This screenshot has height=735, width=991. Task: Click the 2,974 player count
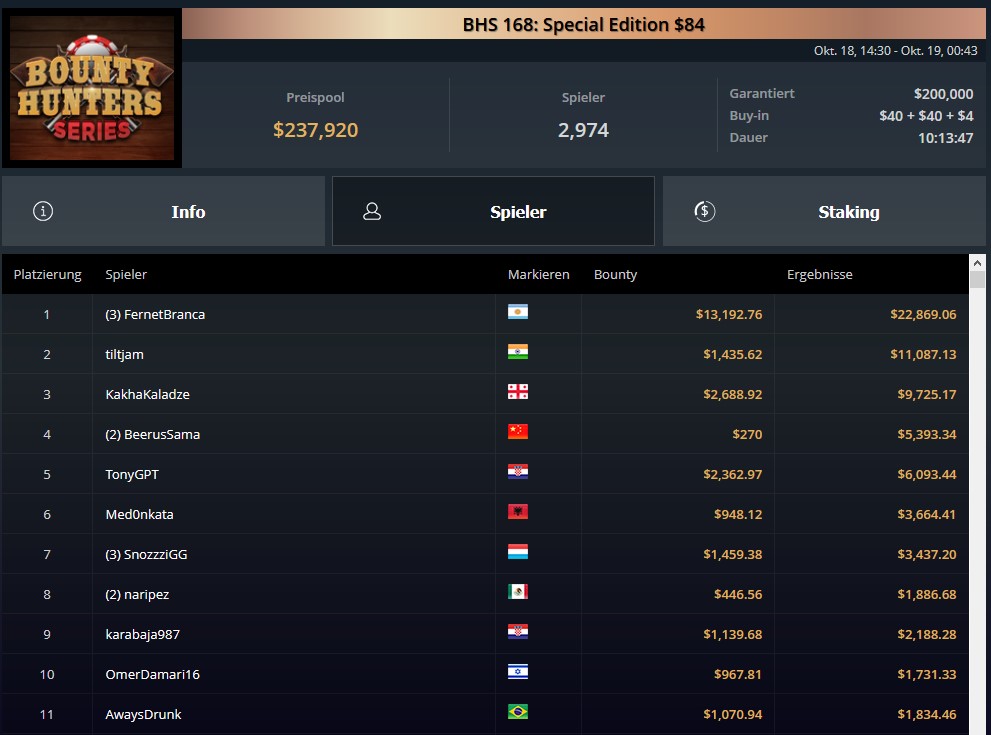click(583, 130)
